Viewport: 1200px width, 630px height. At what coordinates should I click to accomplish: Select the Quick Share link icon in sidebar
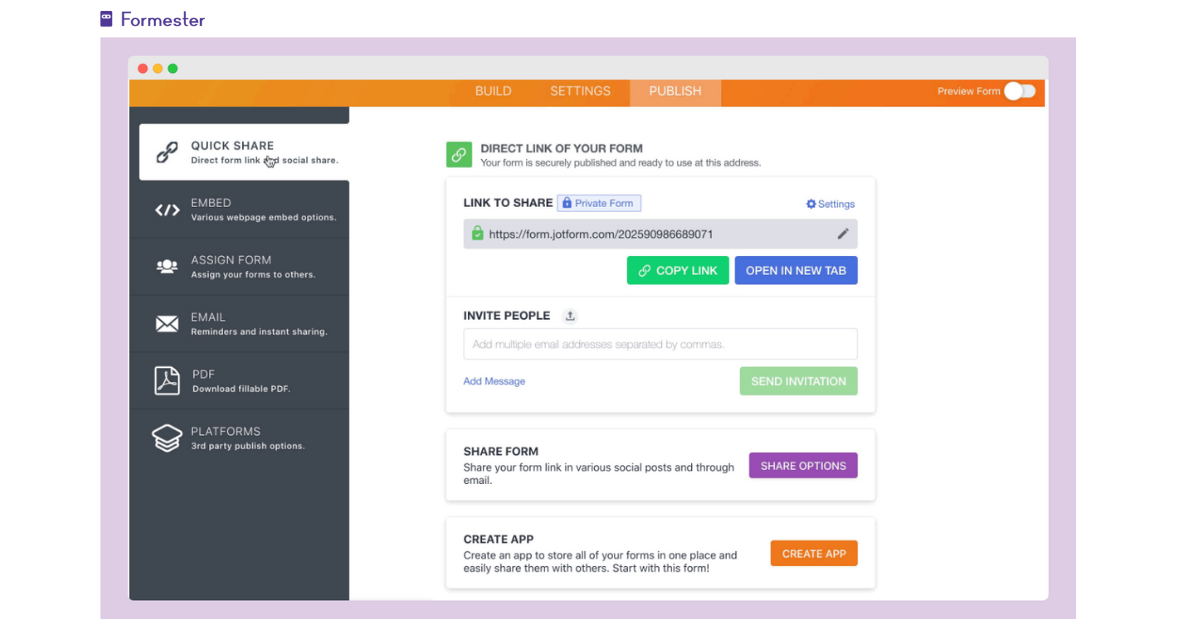[x=167, y=152]
